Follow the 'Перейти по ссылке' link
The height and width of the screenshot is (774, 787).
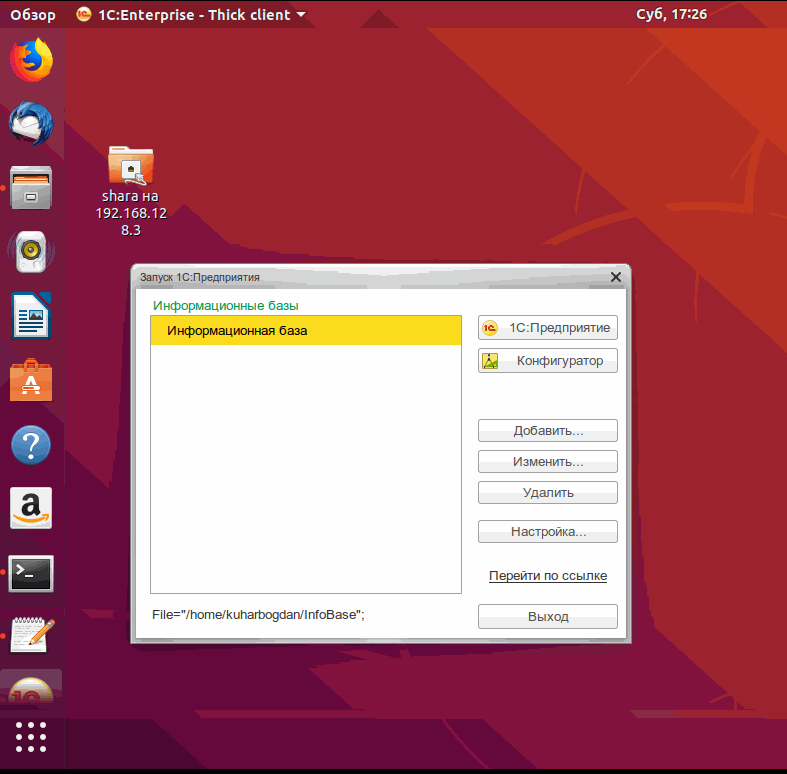(547, 576)
